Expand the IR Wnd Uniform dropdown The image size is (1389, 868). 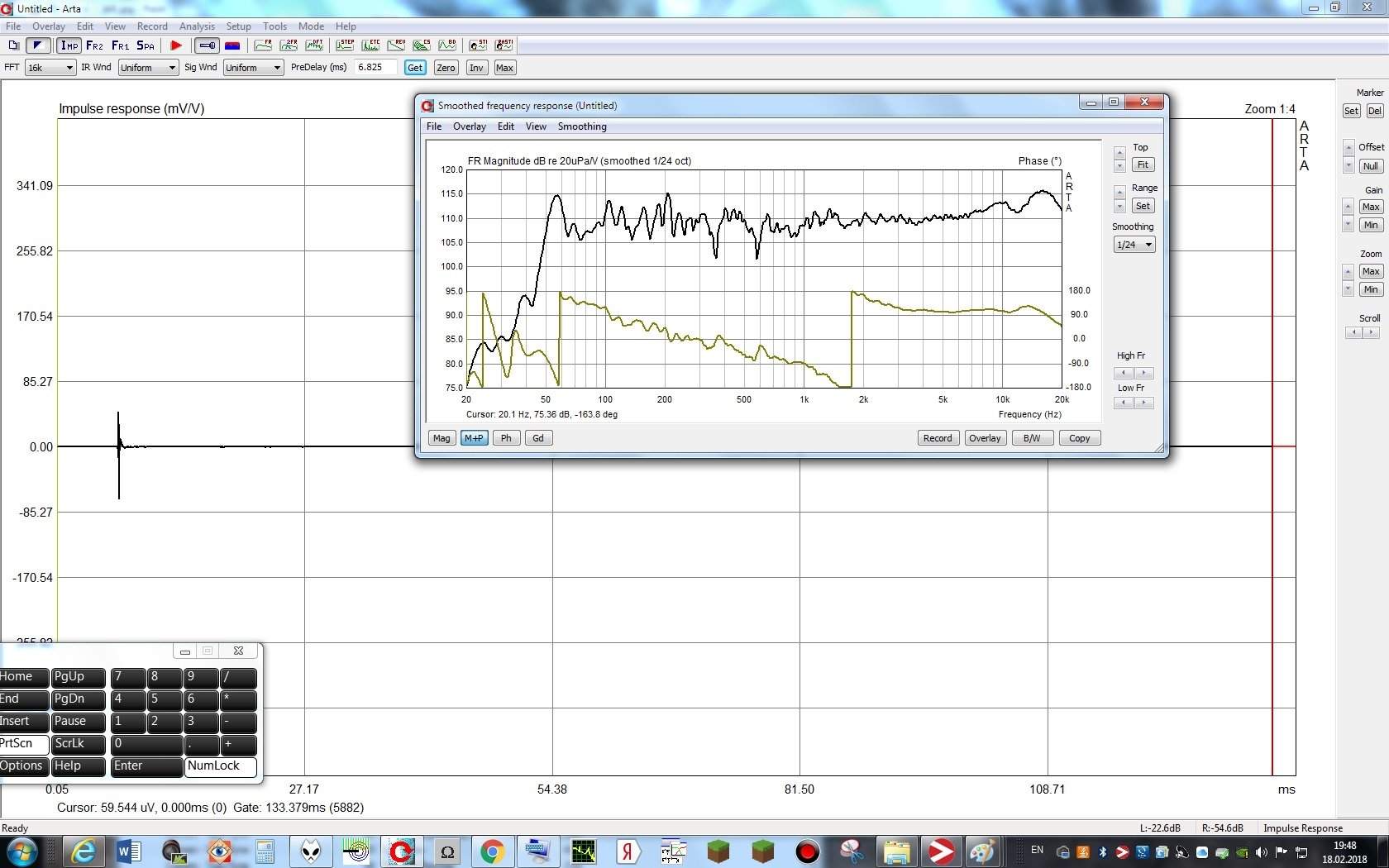tap(148, 68)
